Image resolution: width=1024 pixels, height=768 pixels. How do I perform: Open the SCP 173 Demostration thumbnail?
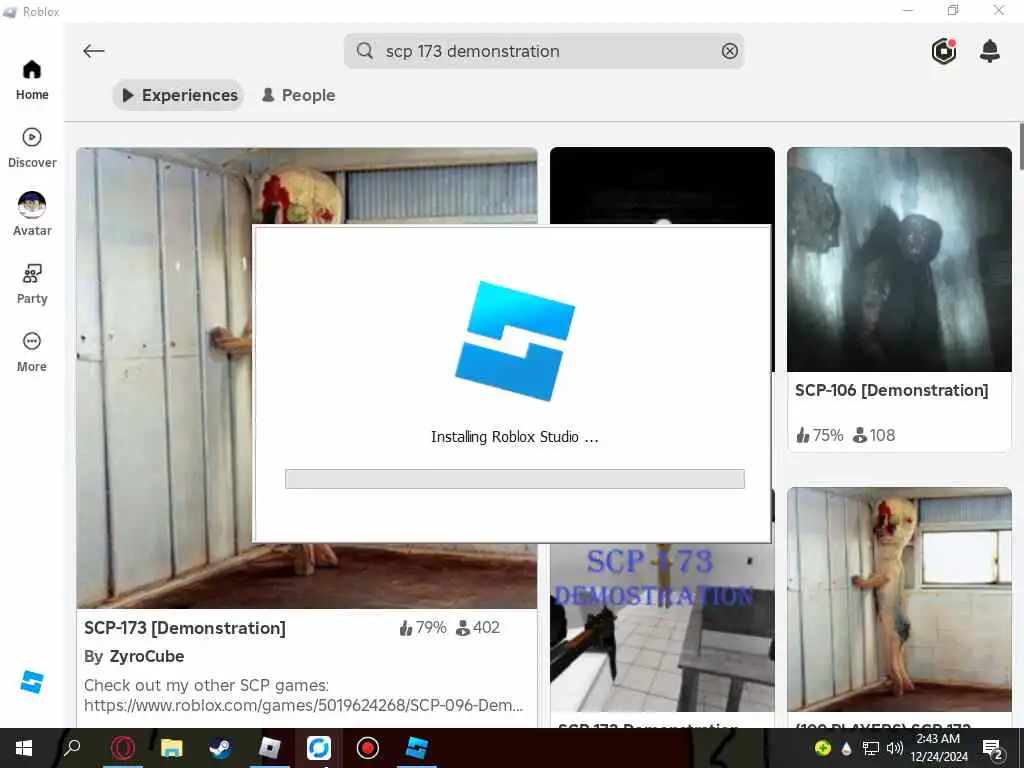coord(662,627)
